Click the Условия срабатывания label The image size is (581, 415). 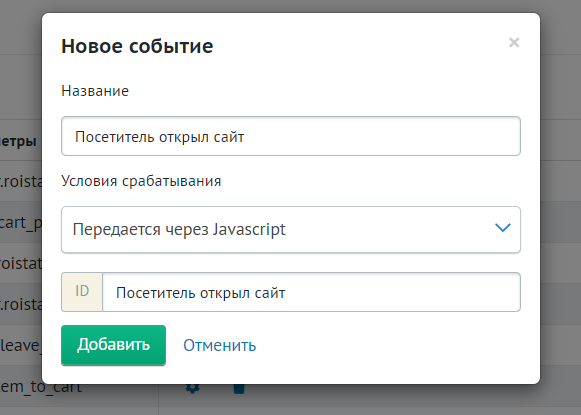141,181
